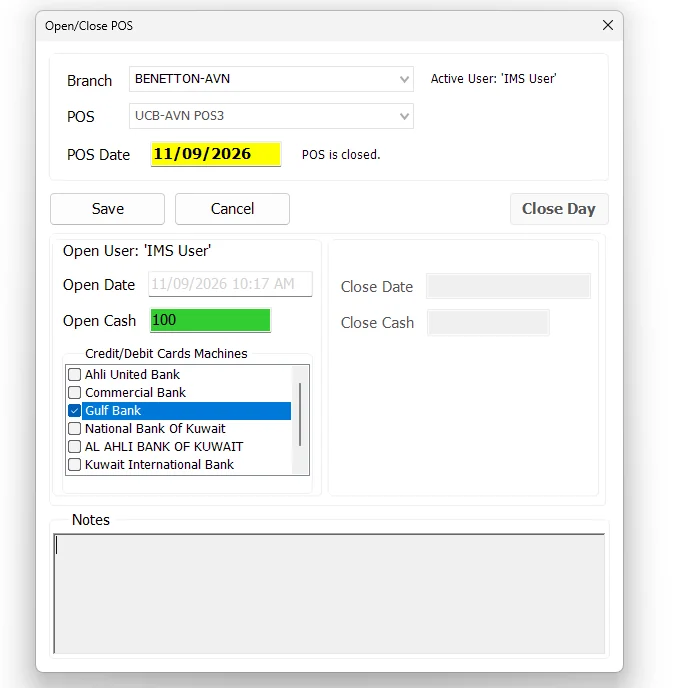Viewport: 678px width, 688px height.
Task: Click the Active User 'IMS User' text
Action: 493,79
